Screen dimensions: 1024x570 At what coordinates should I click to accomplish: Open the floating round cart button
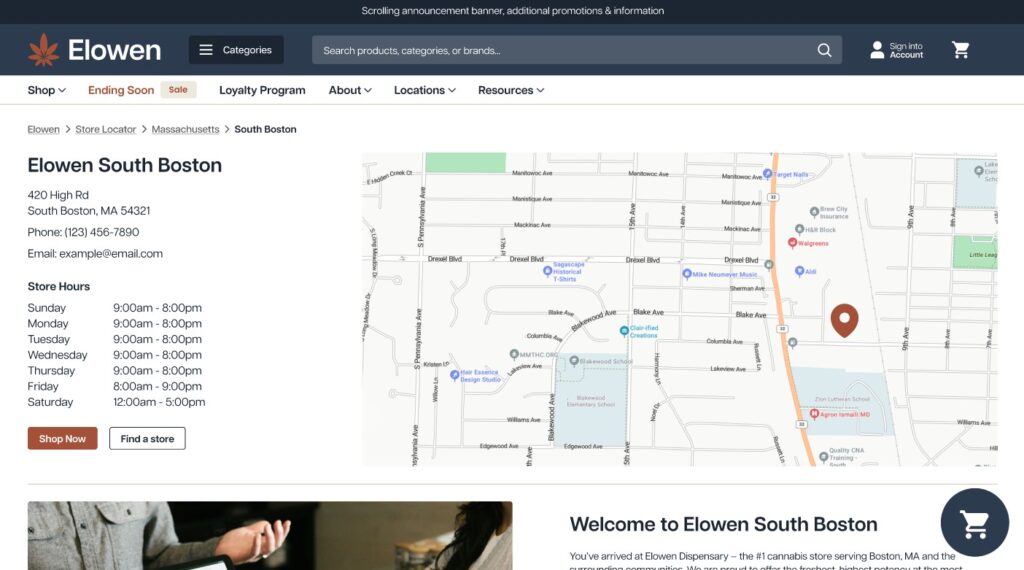[x=974, y=522]
